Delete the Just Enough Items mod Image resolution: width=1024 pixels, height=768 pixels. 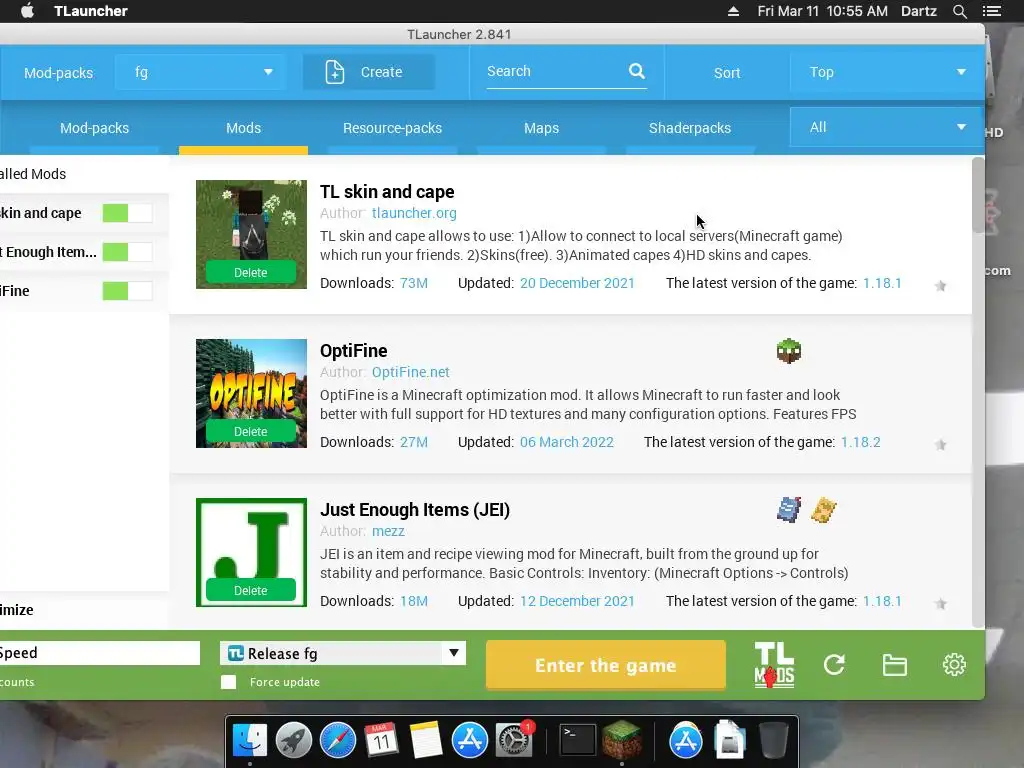click(251, 590)
